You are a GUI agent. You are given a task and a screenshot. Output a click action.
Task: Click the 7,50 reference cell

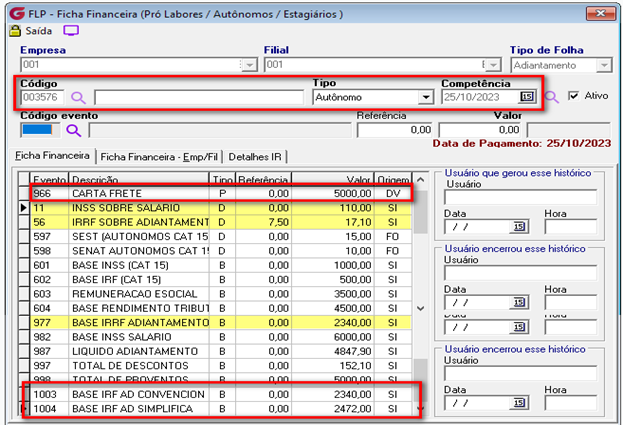pyautogui.click(x=263, y=222)
